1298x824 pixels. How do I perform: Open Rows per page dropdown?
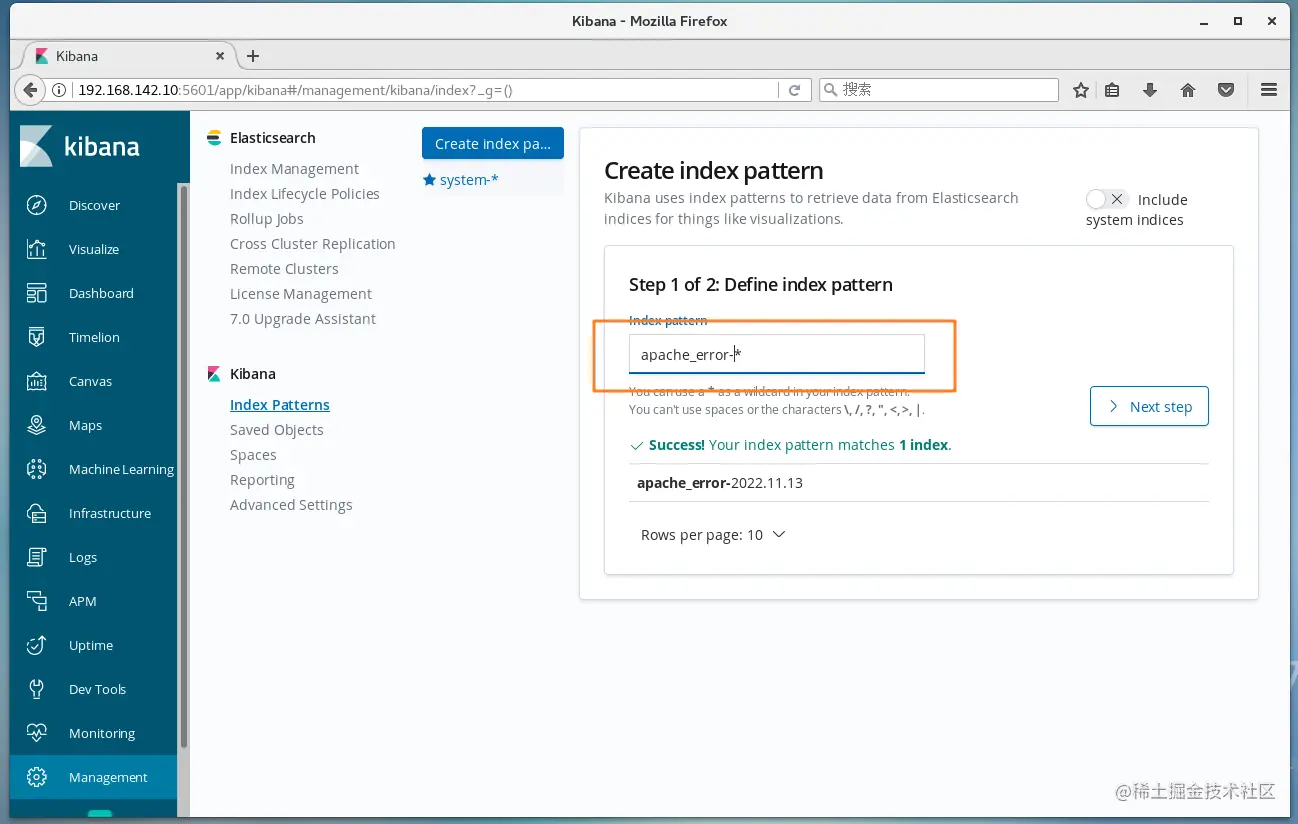713,535
